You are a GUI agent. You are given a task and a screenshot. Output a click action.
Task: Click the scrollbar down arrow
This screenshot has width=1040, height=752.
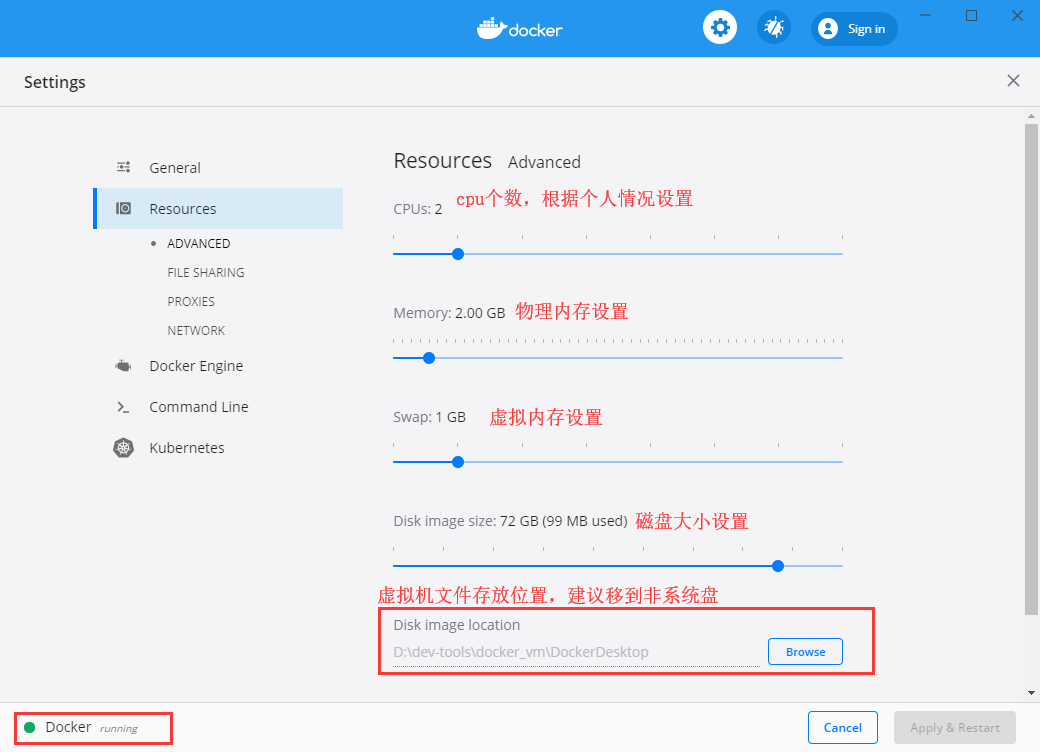click(1031, 693)
